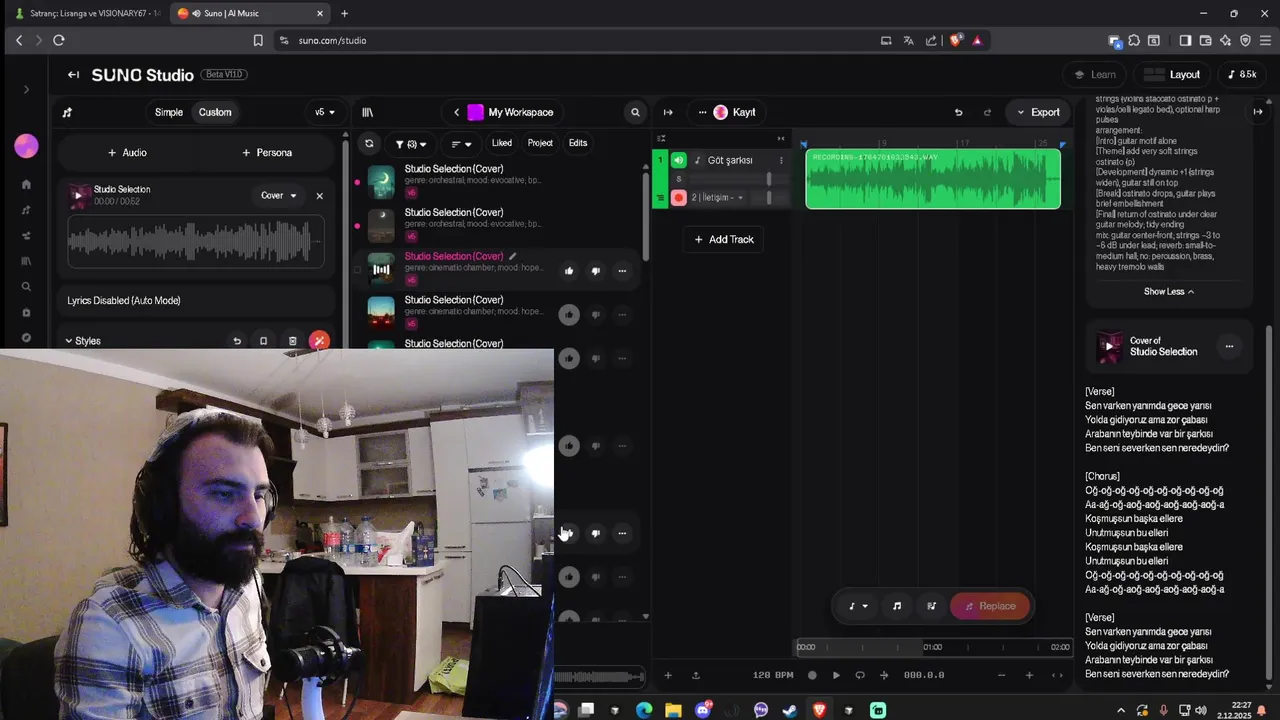
Task: Open the Export dropdown
Action: pyautogui.click(x=1038, y=112)
